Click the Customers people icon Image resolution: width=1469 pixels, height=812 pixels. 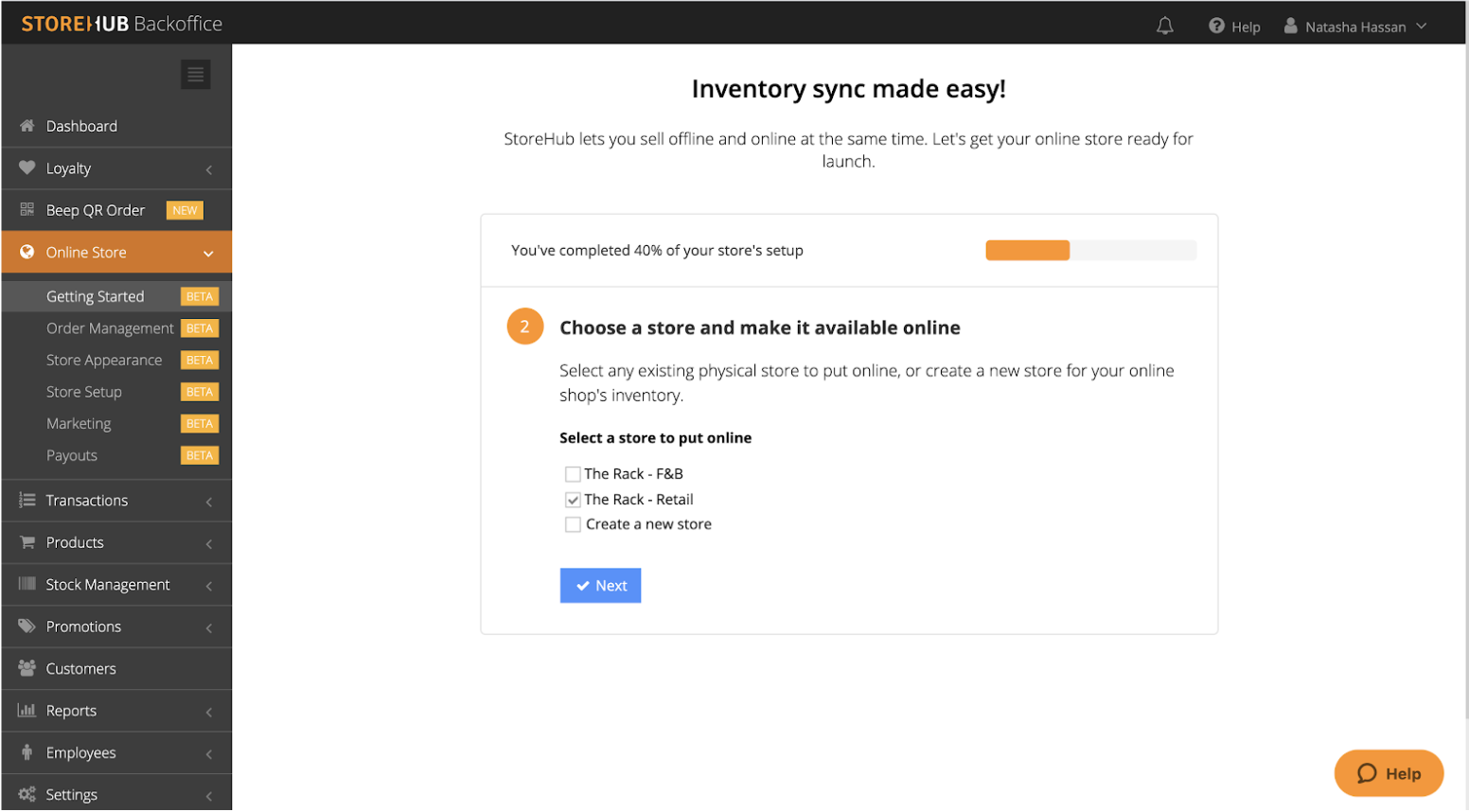point(27,668)
